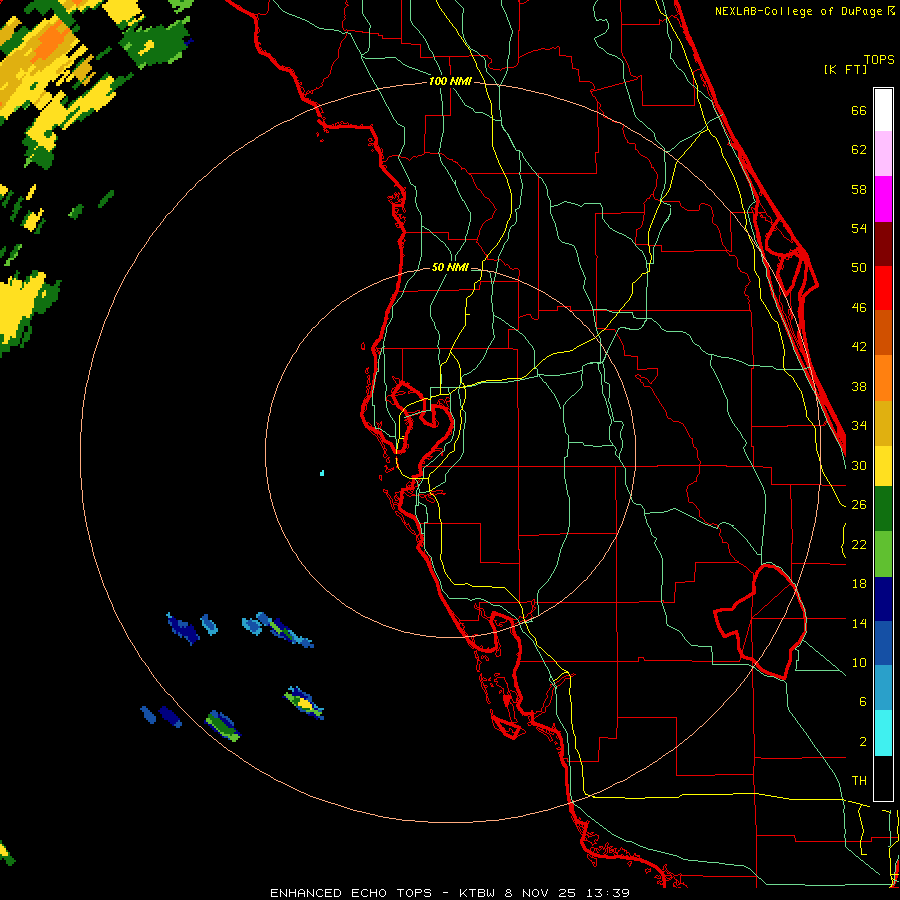
Task: Click the 'TH' legend label
Action: (x=859, y=781)
